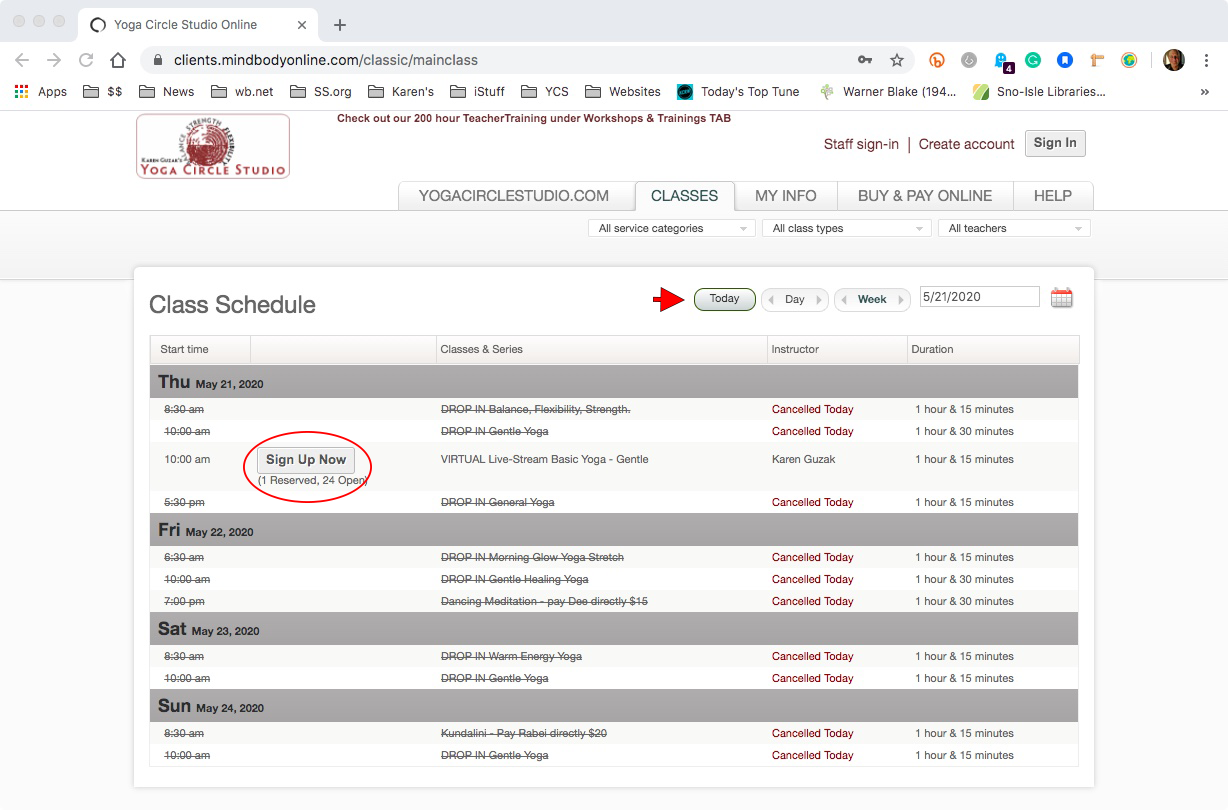This screenshot has width=1228, height=810.
Task: Open the BUY & PAY ONLINE tab
Action: [x=925, y=196]
